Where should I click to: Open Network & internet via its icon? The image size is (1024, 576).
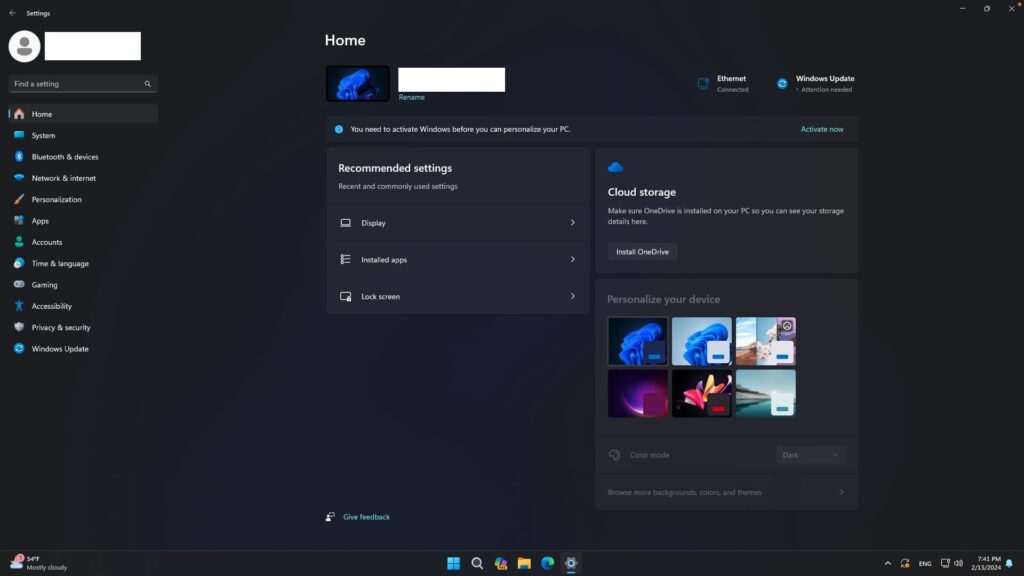coord(19,178)
